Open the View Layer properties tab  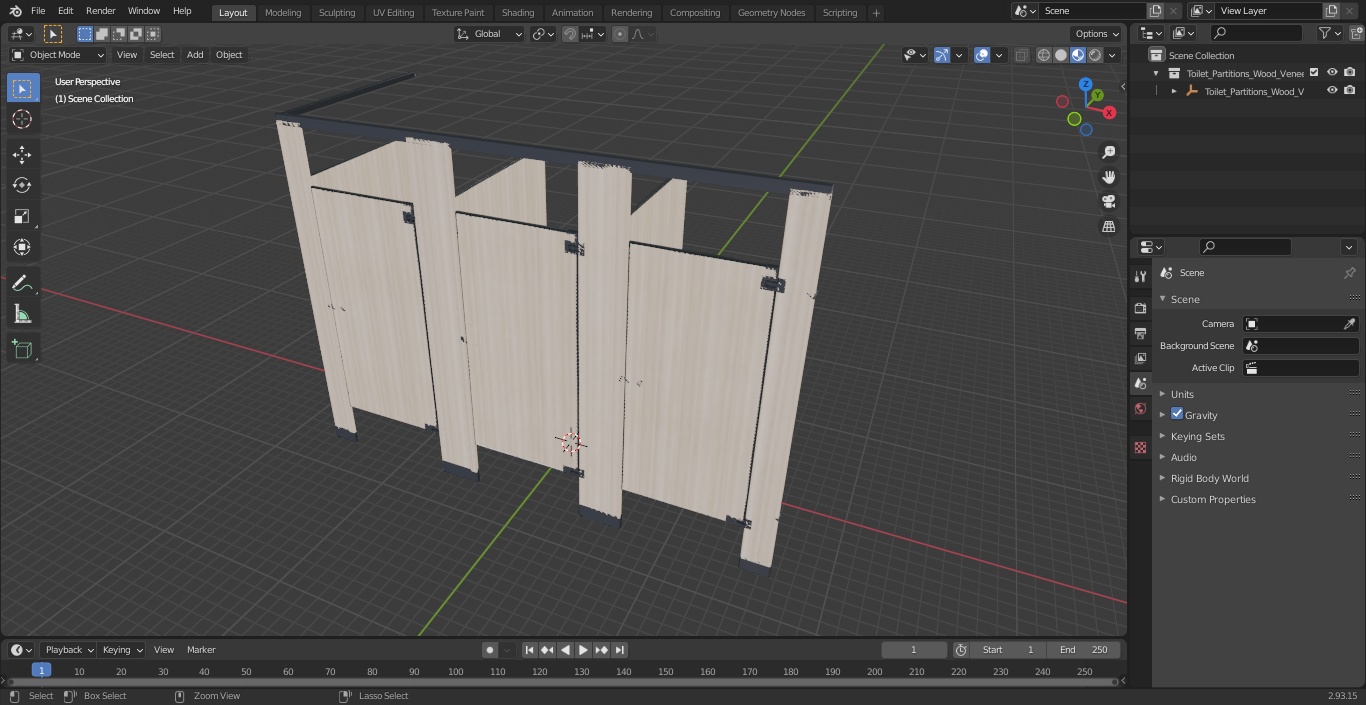coord(1140,358)
